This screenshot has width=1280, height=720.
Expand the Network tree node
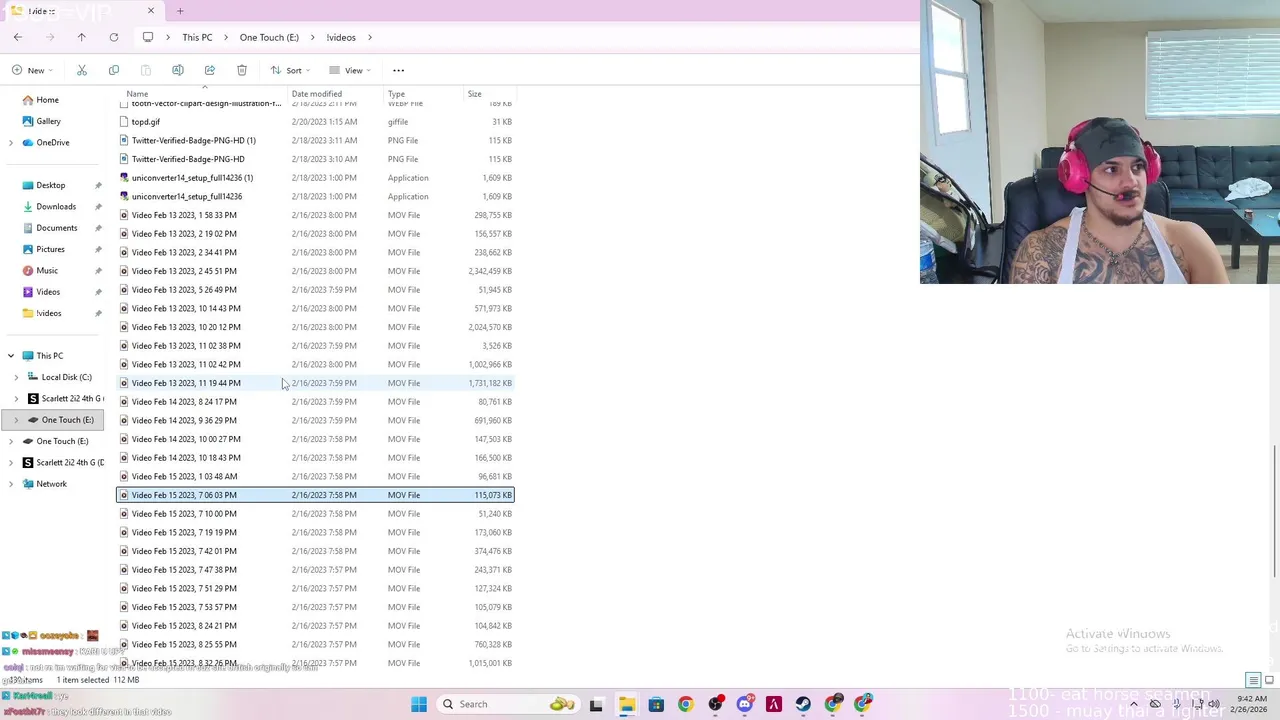click(x=11, y=484)
